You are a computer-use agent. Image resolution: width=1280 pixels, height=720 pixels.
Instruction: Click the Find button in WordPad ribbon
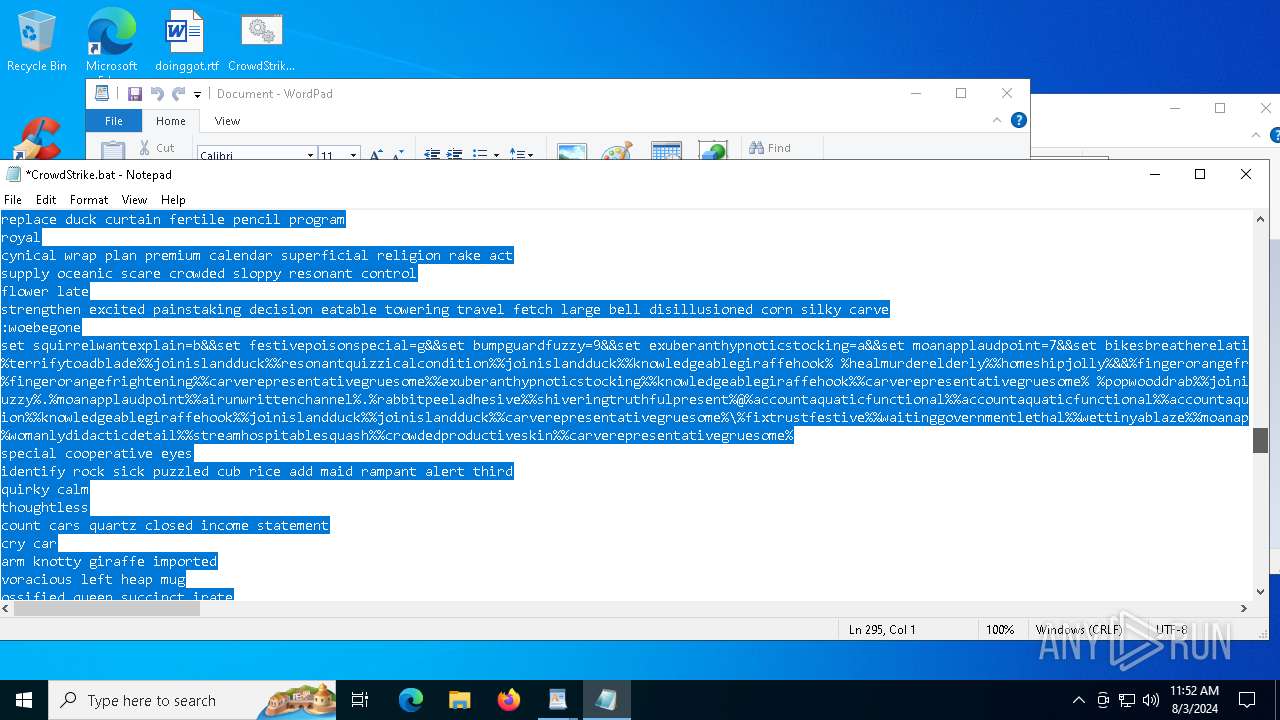(770, 148)
